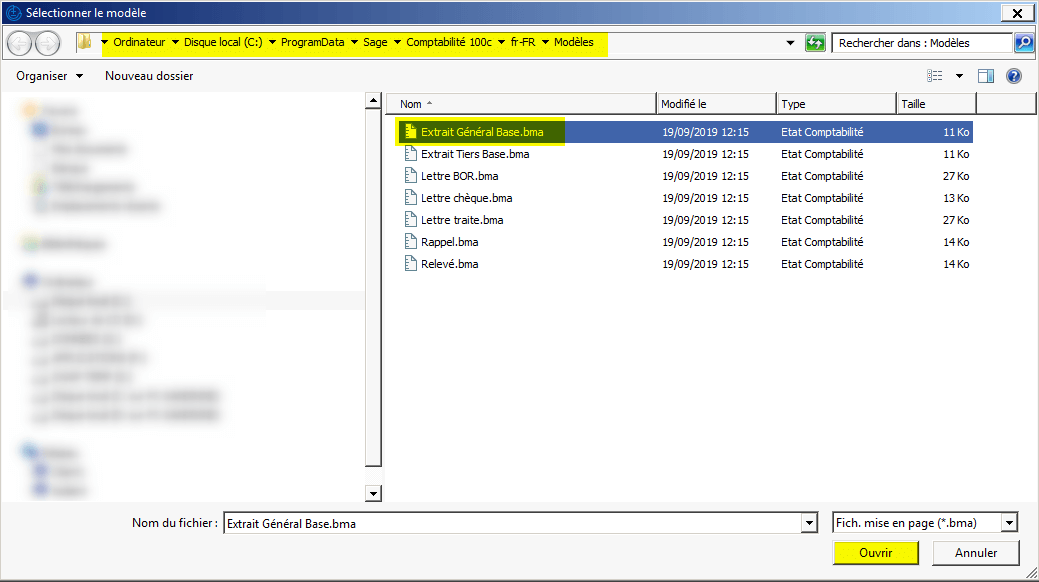Open the address bar history dropdown
Image resolution: width=1039 pixels, height=582 pixels.
tap(791, 43)
